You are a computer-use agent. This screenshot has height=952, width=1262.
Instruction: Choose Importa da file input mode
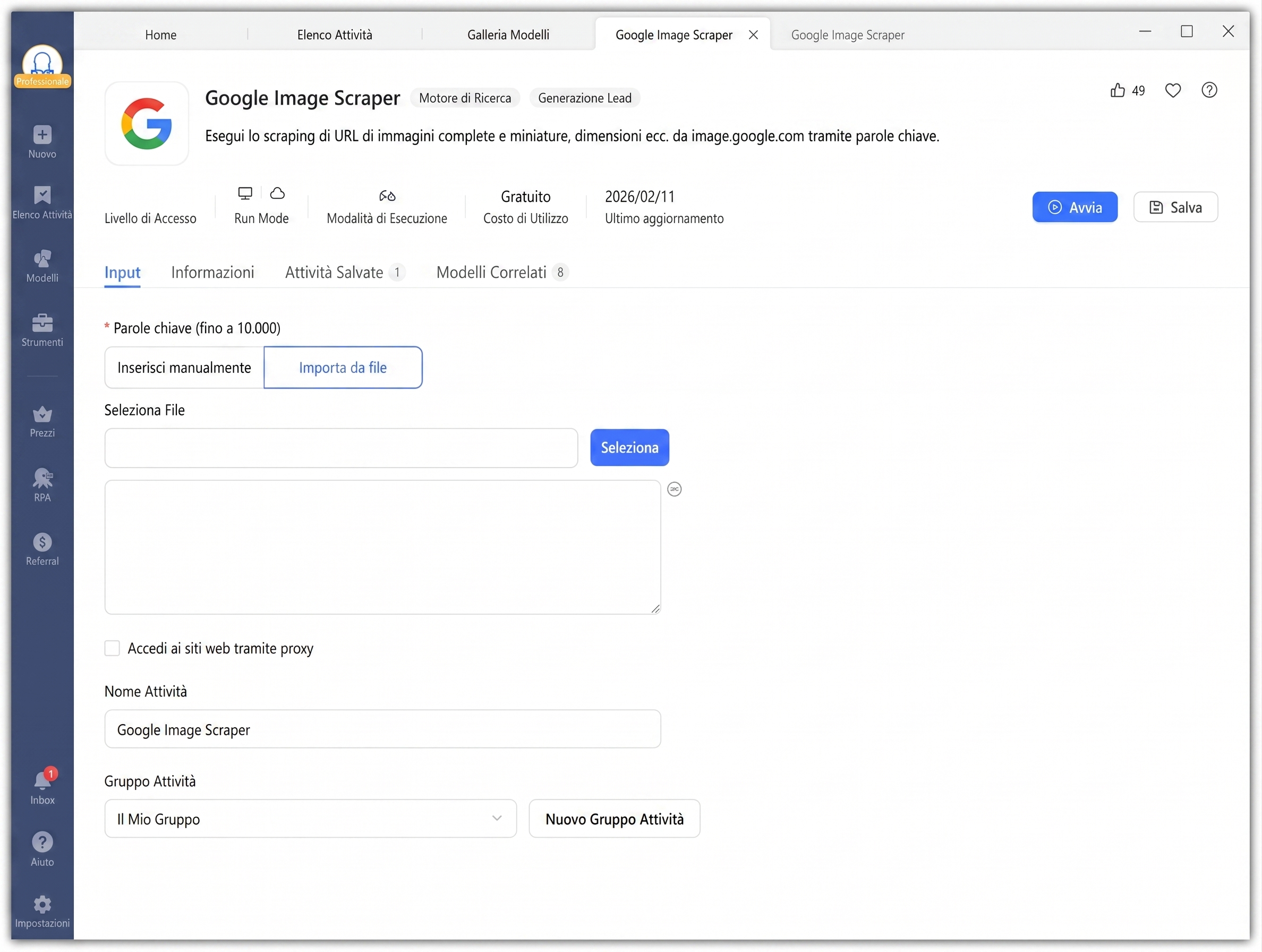(343, 368)
